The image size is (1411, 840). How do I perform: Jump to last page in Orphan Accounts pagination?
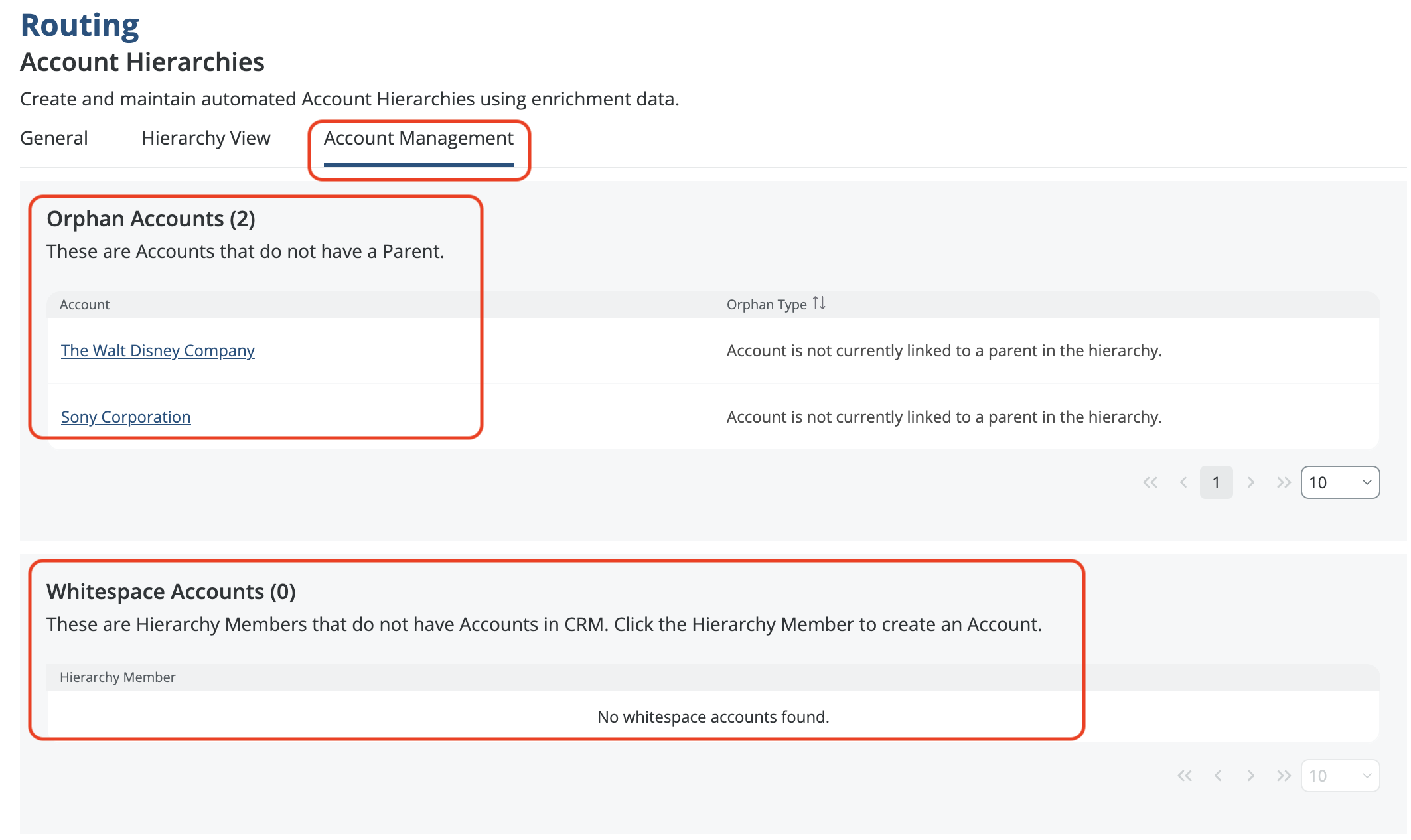pos(1284,482)
